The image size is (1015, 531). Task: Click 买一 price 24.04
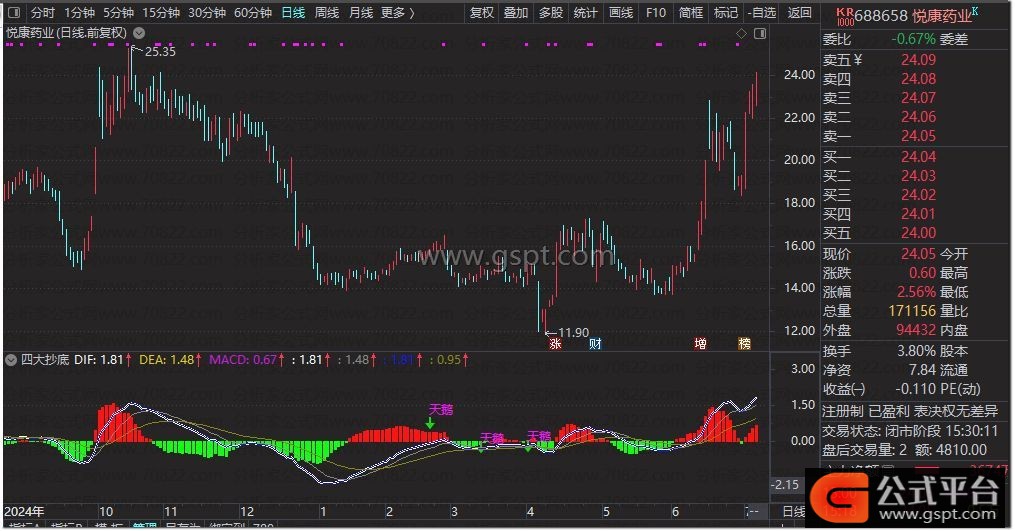[918, 157]
